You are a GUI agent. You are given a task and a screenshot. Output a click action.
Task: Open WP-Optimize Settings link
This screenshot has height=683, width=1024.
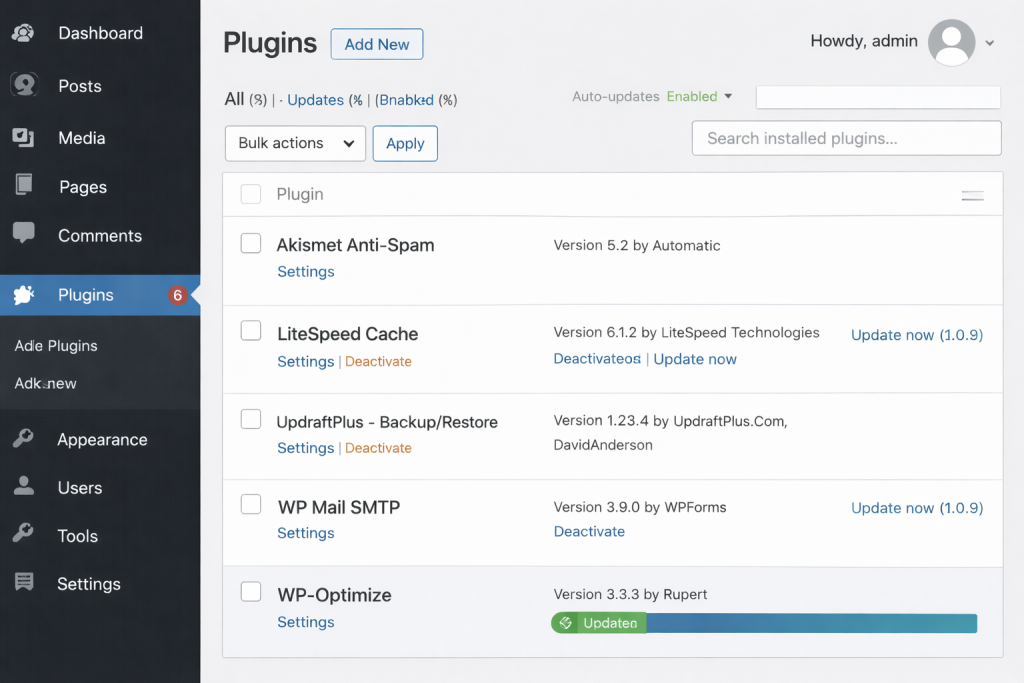coord(306,622)
